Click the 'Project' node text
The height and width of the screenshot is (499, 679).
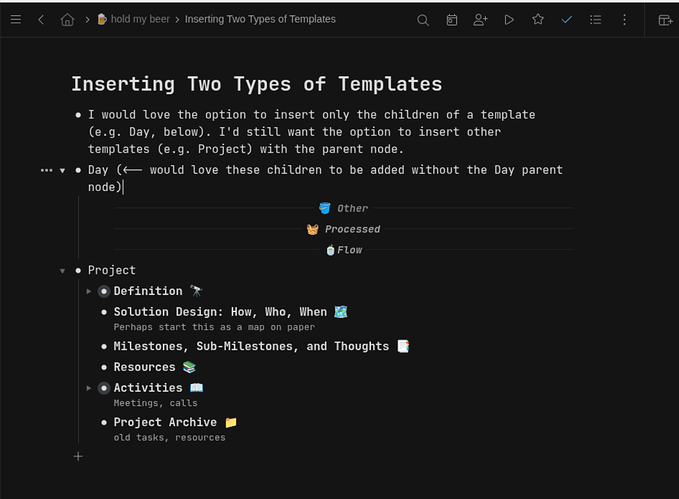pos(112,270)
